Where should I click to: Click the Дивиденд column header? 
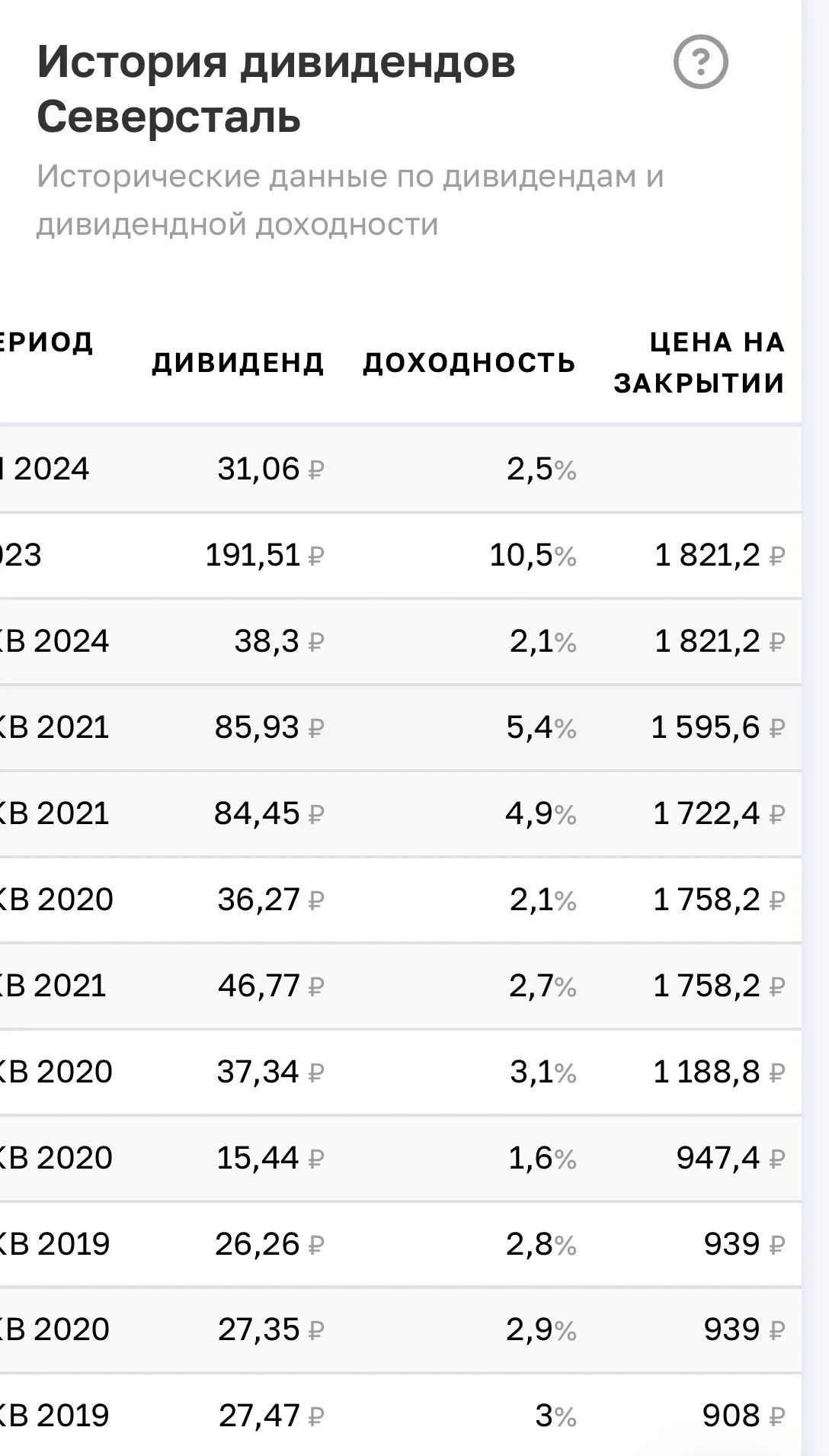pyautogui.click(x=238, y=363)
